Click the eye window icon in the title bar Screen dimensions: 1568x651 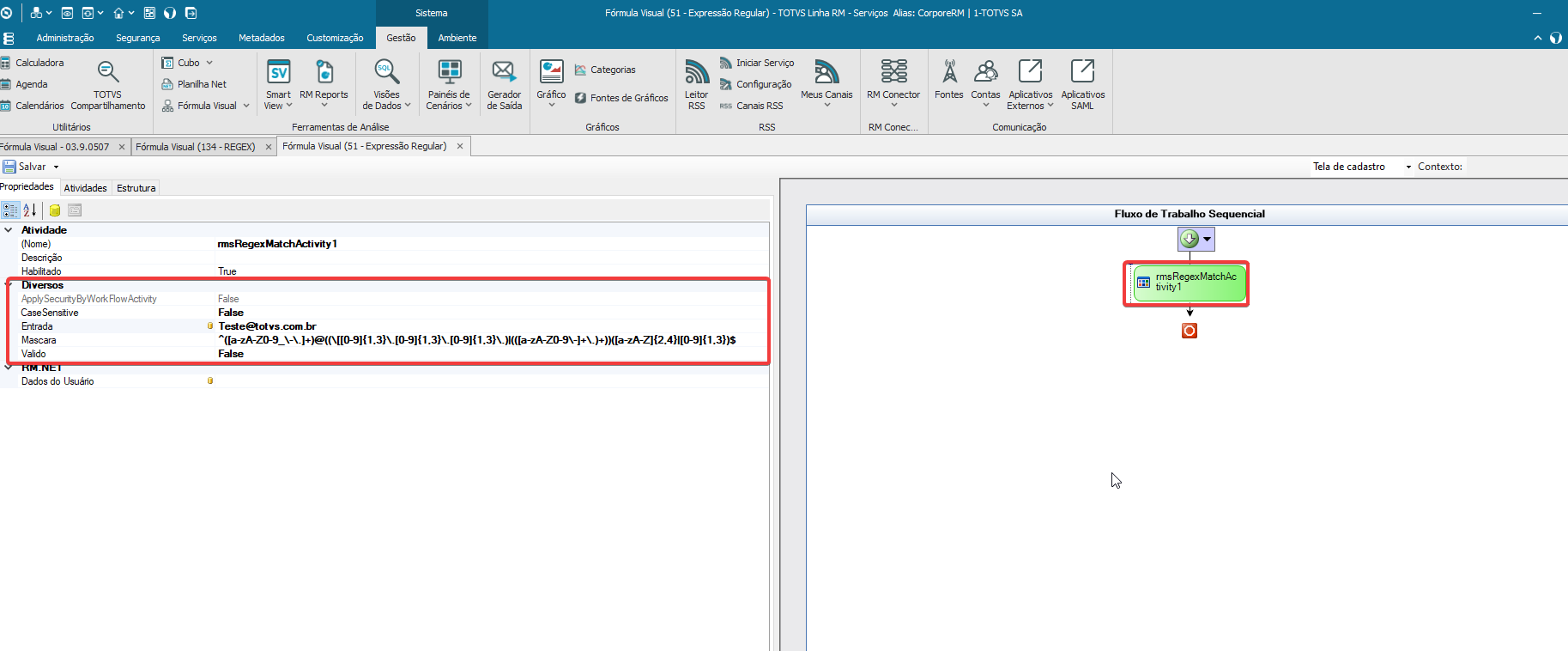click(67, 13)
